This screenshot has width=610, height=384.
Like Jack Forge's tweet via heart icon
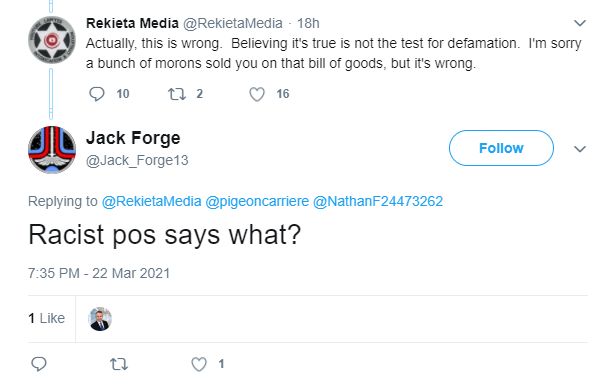coord(199,364)
